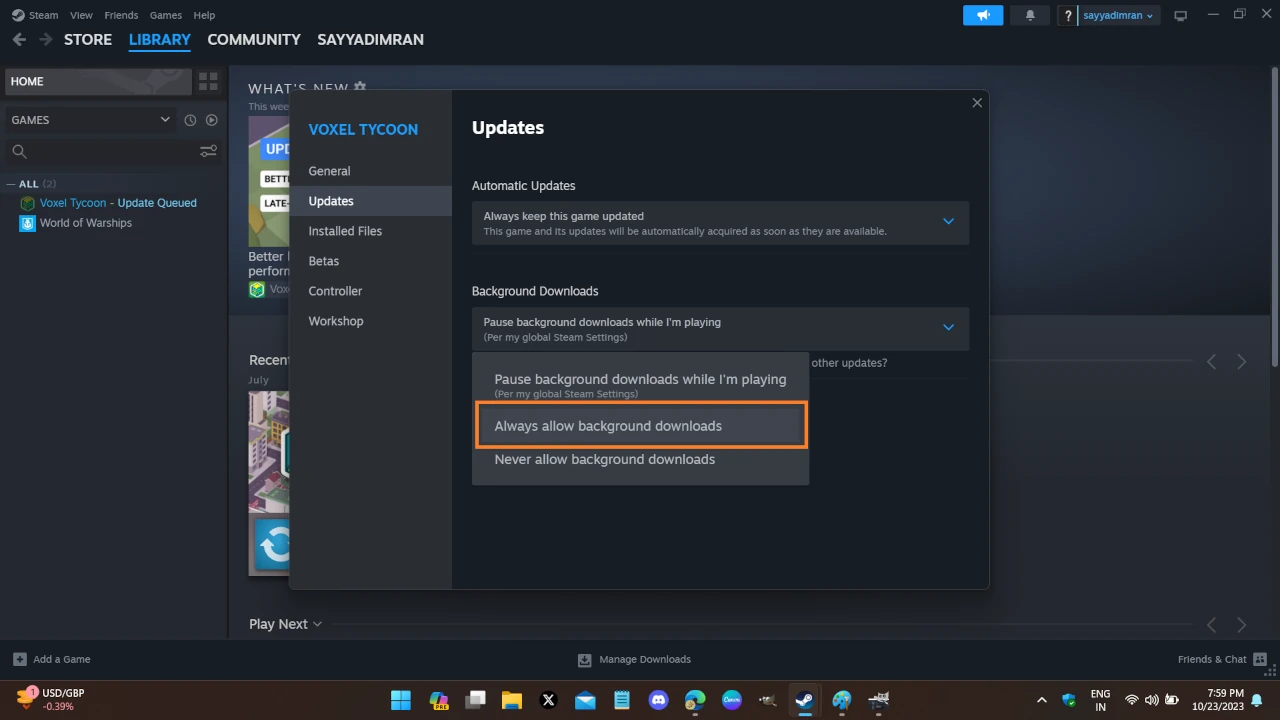Open File Explorer from the taskbar
This screenshot has width=1280, height=720.
(x=512, y=699)
